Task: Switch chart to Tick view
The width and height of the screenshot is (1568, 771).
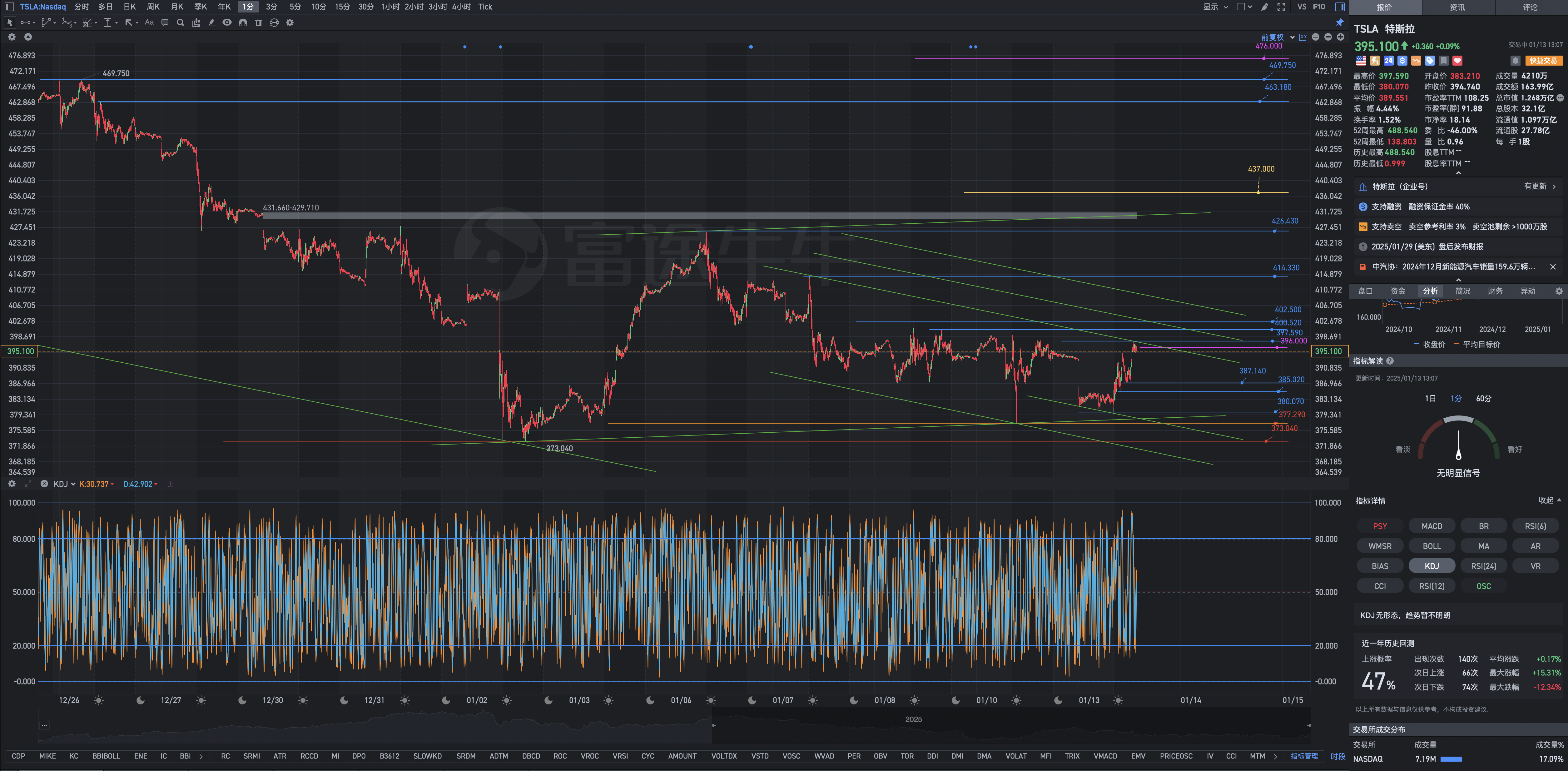Action: tap(484, 7)
